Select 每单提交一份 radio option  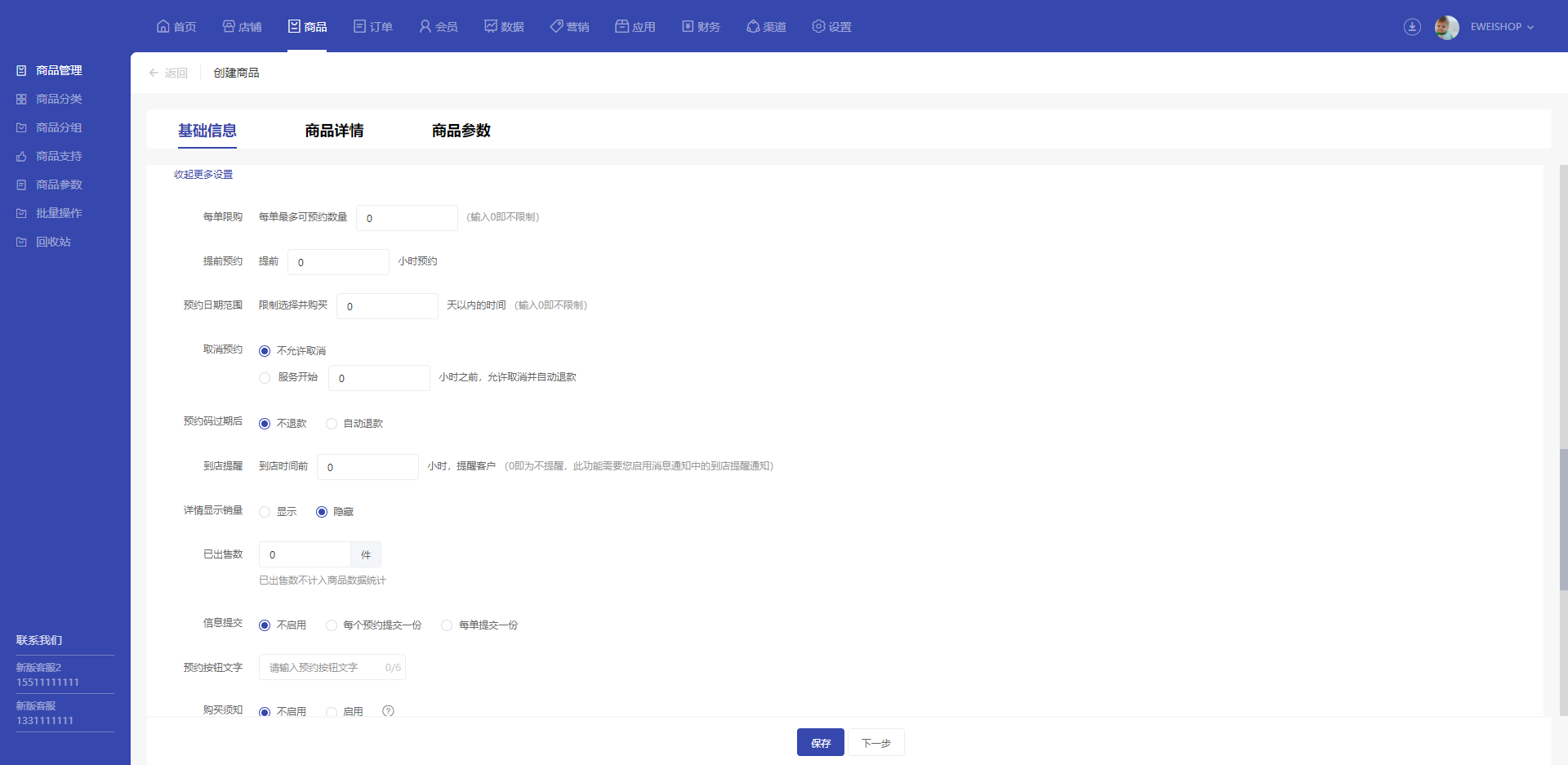(447, 625)
